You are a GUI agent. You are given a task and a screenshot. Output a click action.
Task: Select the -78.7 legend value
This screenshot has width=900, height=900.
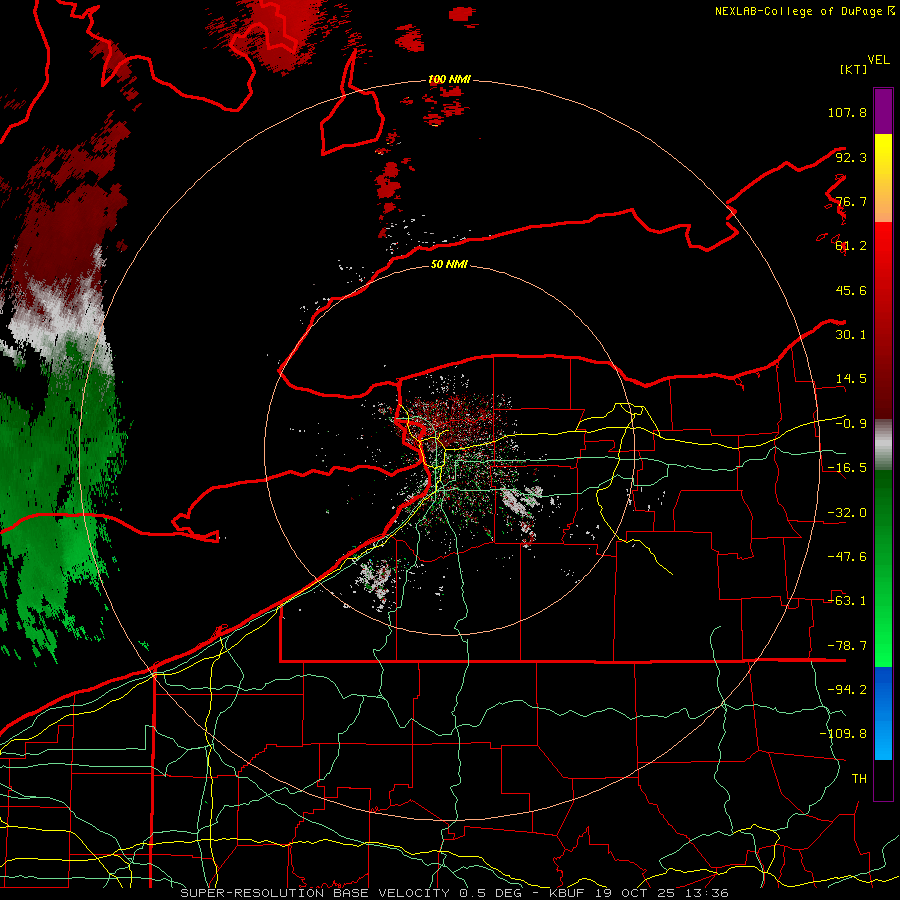pyautogui.click(x=847, y=645)
